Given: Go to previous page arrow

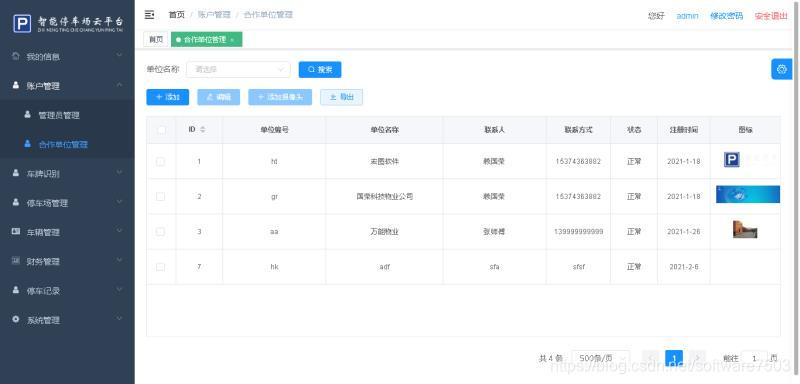Looking at the screenshot, I should tap(651, 359).
